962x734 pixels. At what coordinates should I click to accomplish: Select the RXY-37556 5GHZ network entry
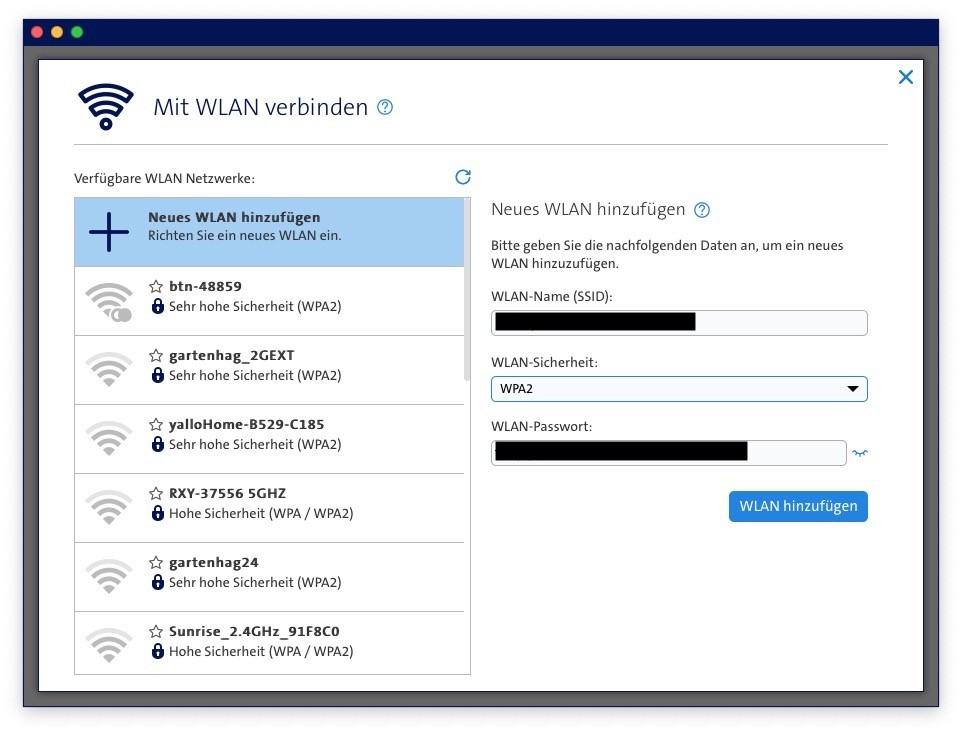270,508
